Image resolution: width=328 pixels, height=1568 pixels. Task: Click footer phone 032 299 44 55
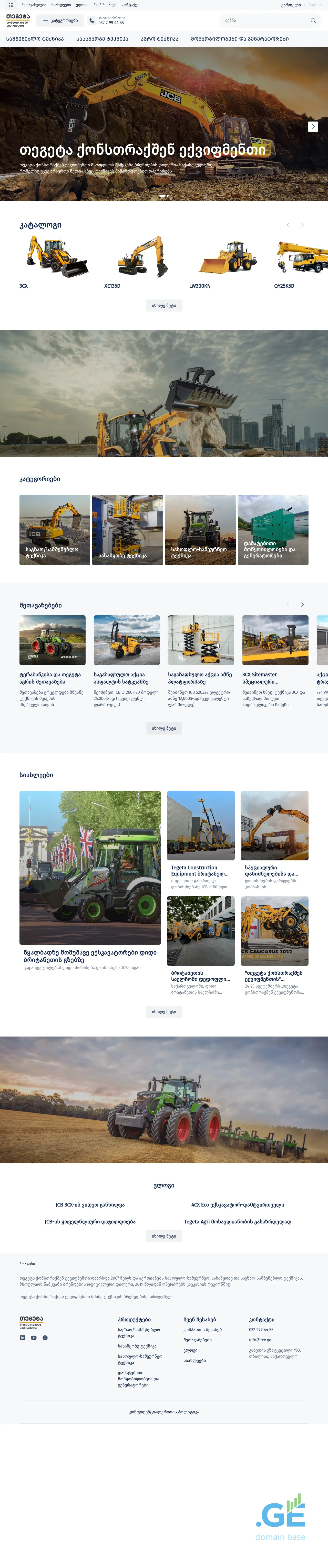tap(261, 1330)
